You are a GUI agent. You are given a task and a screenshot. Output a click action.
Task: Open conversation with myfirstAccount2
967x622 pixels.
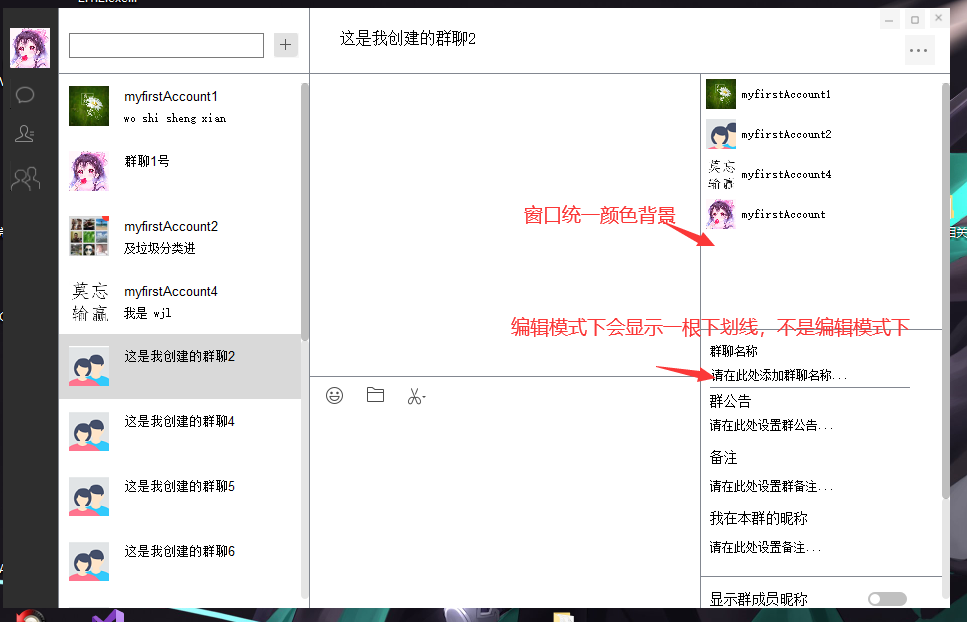pyautogui.click(x=180, y=236)
